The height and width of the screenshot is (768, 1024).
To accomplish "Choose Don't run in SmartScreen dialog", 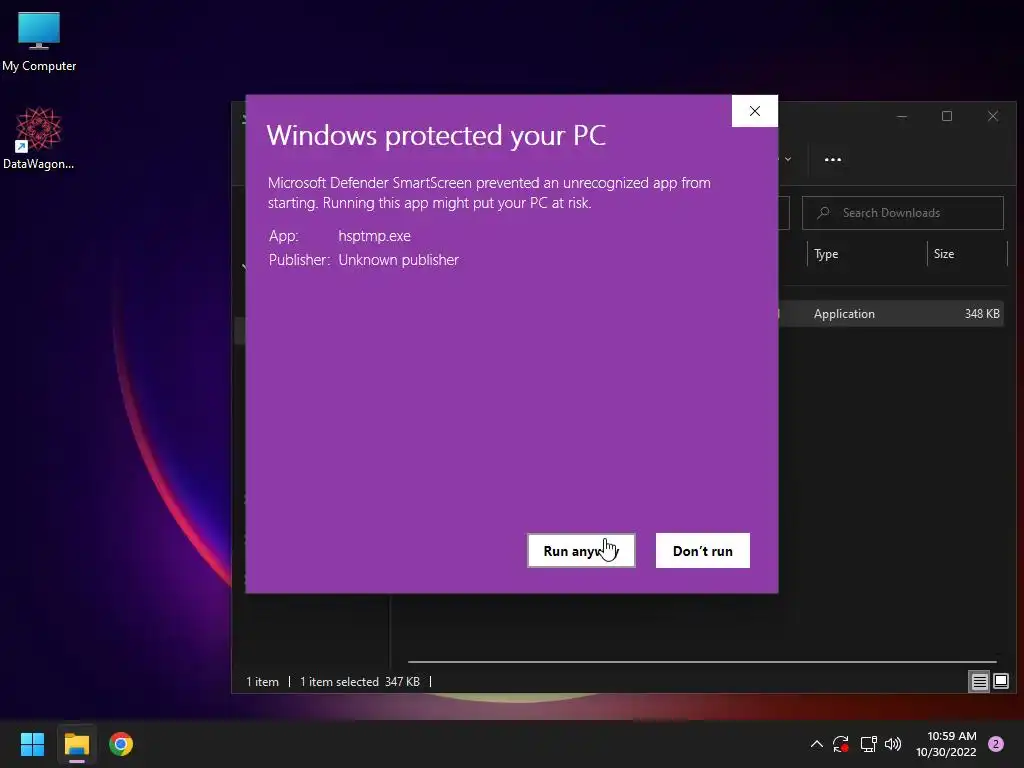I will [703, 551].
